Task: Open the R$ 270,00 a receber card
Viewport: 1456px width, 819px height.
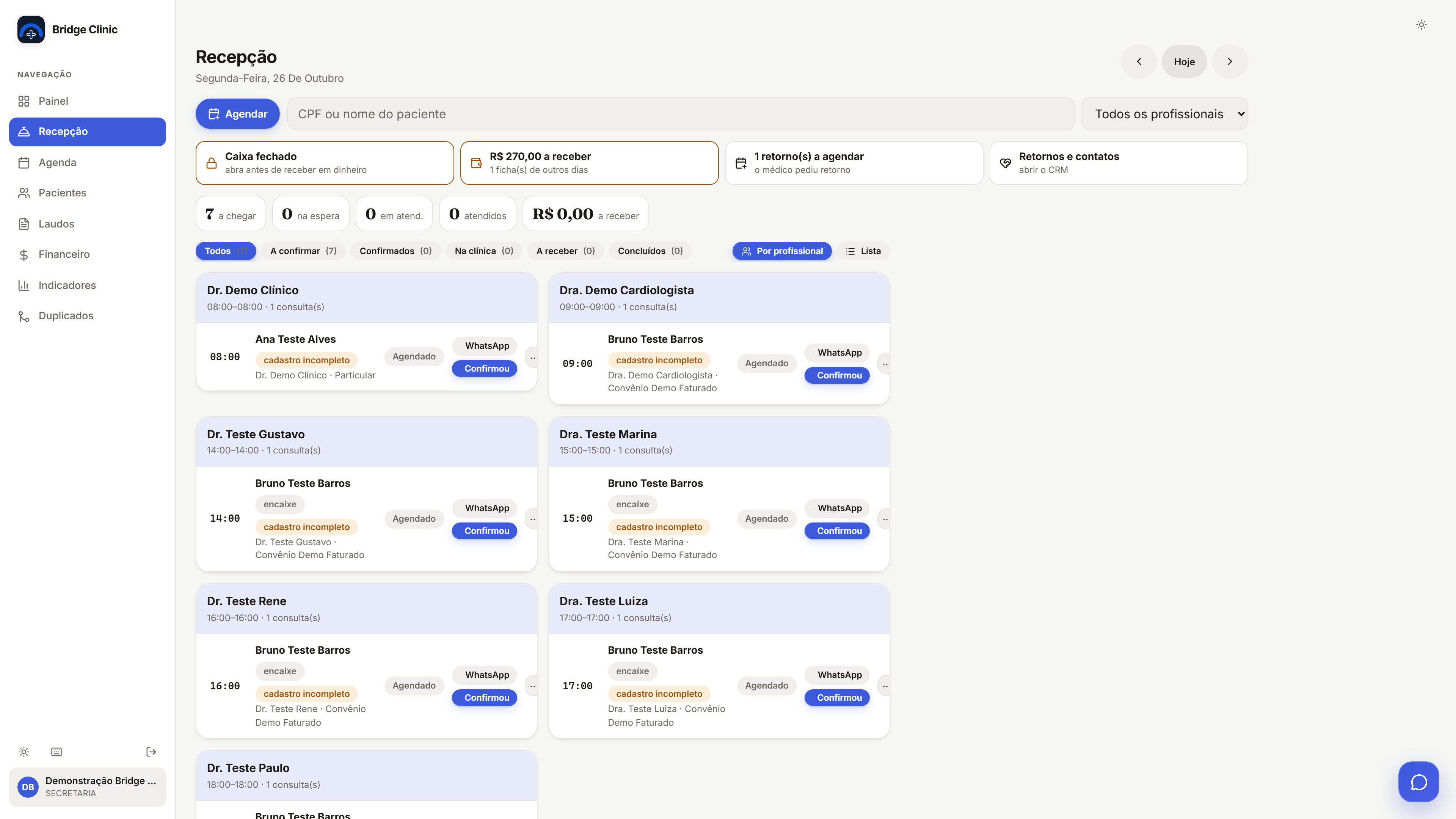Action: coord(589,163)
